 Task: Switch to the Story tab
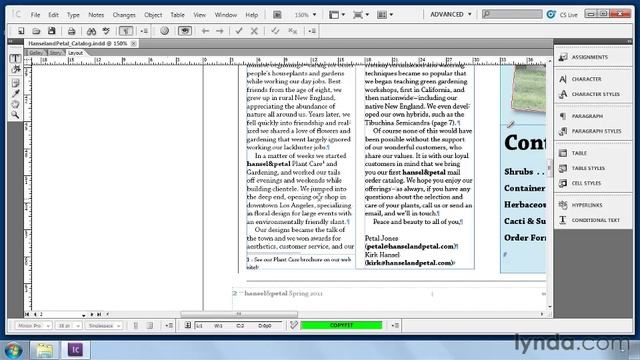click(x=56, y=53)
